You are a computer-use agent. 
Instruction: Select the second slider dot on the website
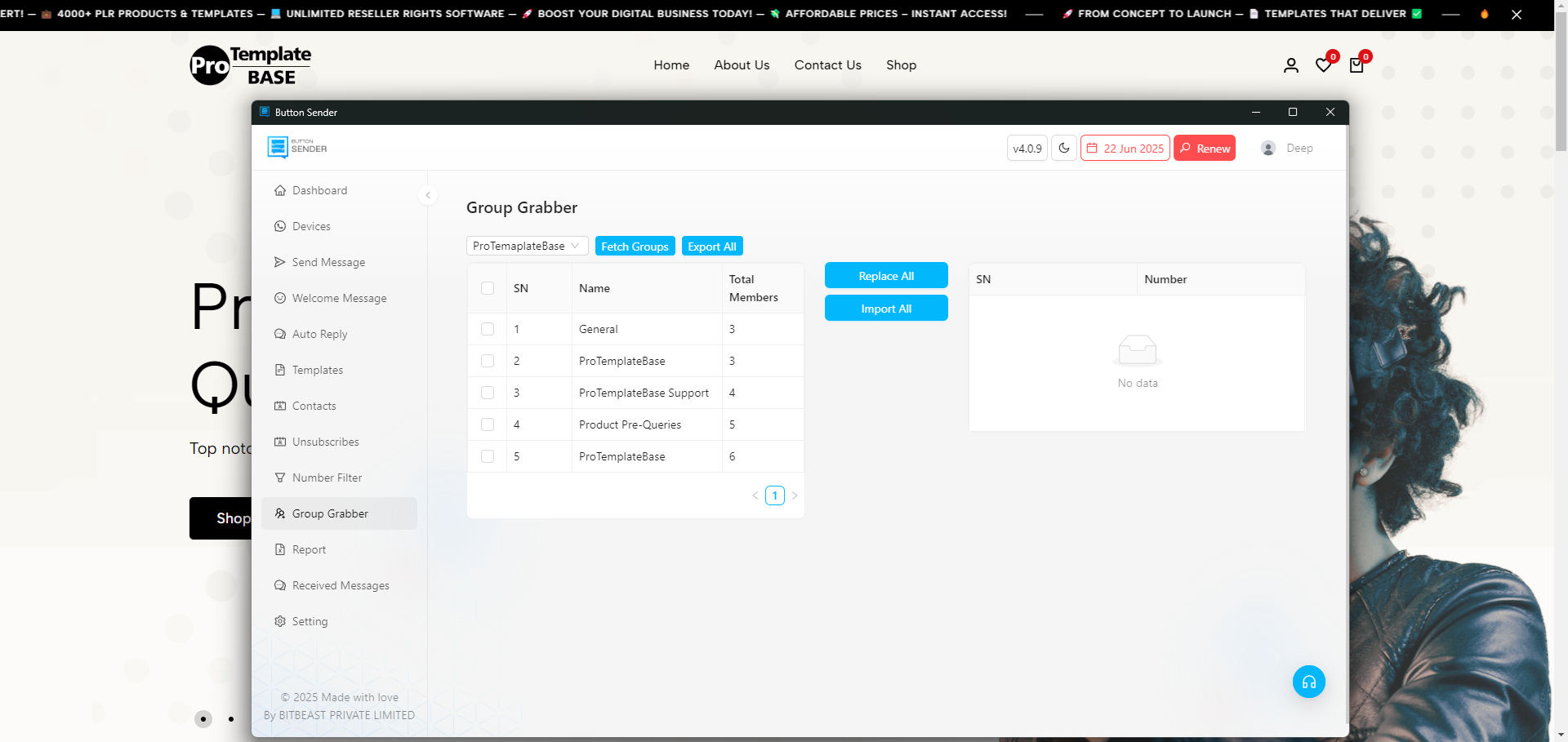(231, 719)
